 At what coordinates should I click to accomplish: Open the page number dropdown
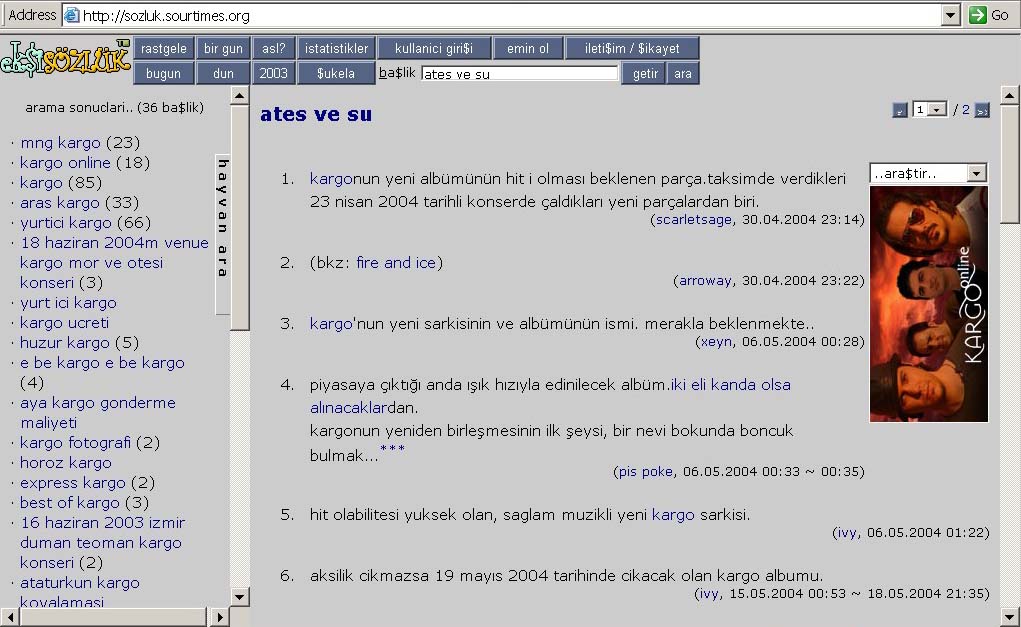[937, 109]
